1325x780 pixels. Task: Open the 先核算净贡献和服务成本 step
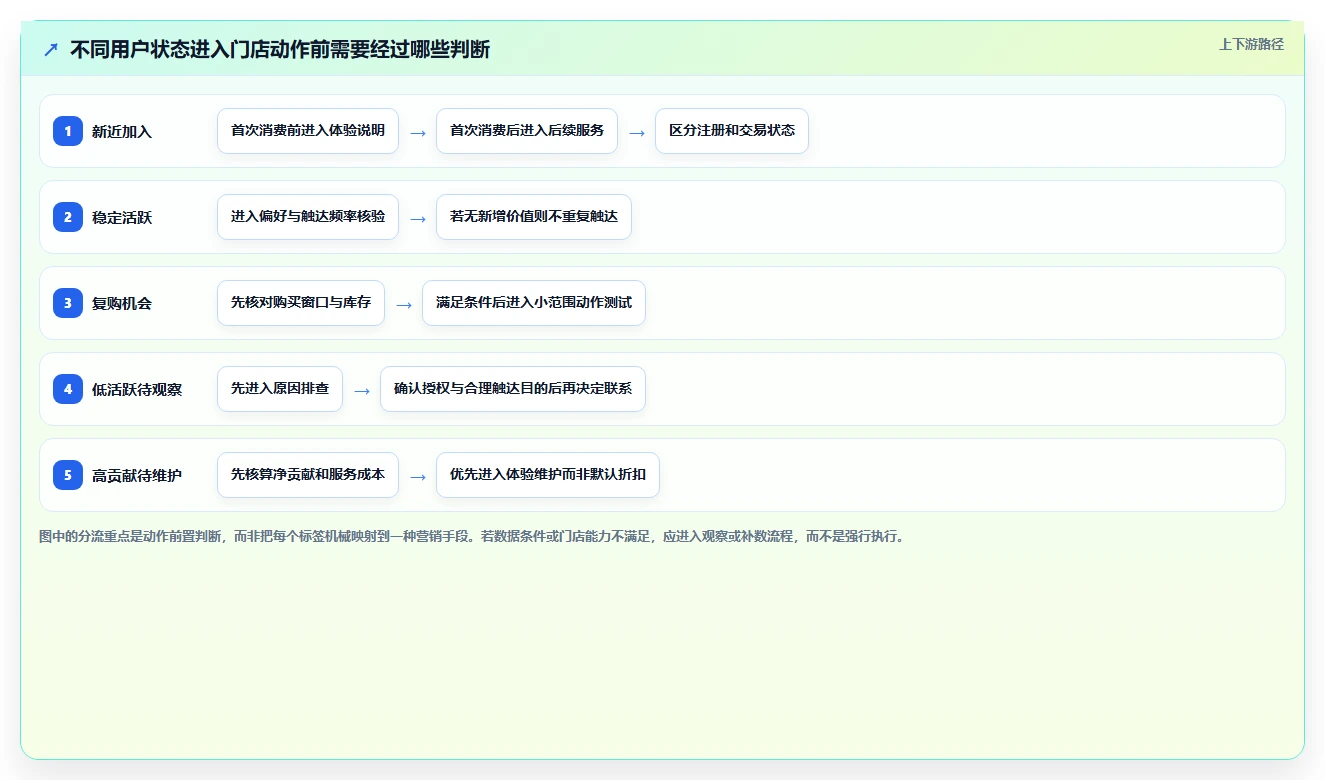pyautogui.click(x=308, y=475)
